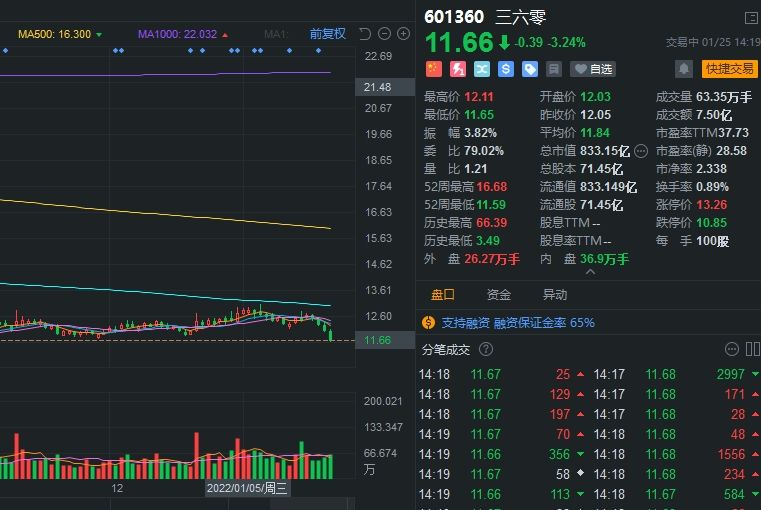Expand market cap more options ellipsis

[x=641, y=151]
